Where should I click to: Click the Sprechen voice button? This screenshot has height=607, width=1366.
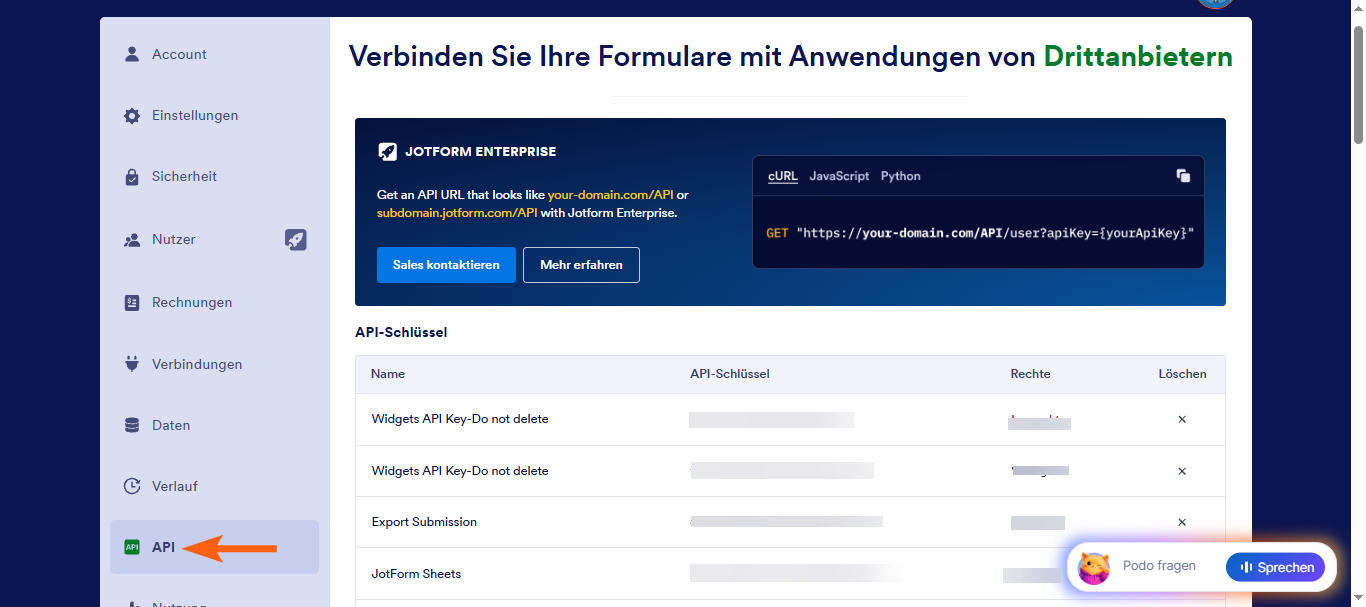[1276, 567]
